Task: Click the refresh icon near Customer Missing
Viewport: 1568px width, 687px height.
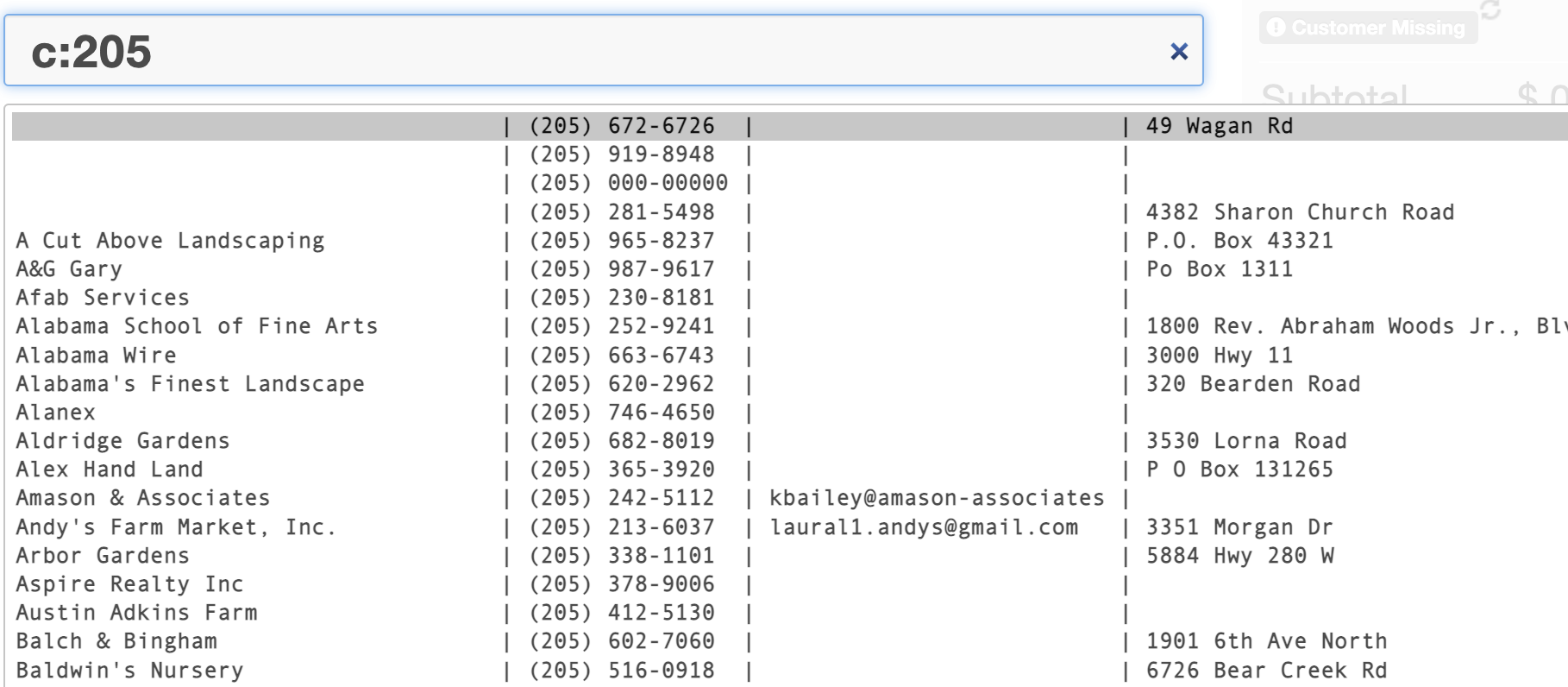Action: 1490,10
